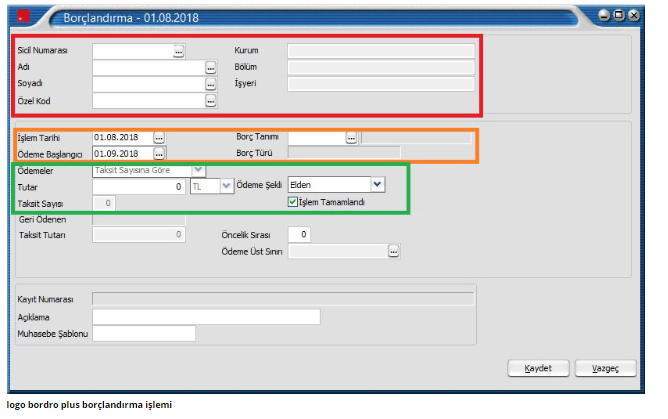
Task: Click into the Tutar amount field
Action: tap(138, 186)
